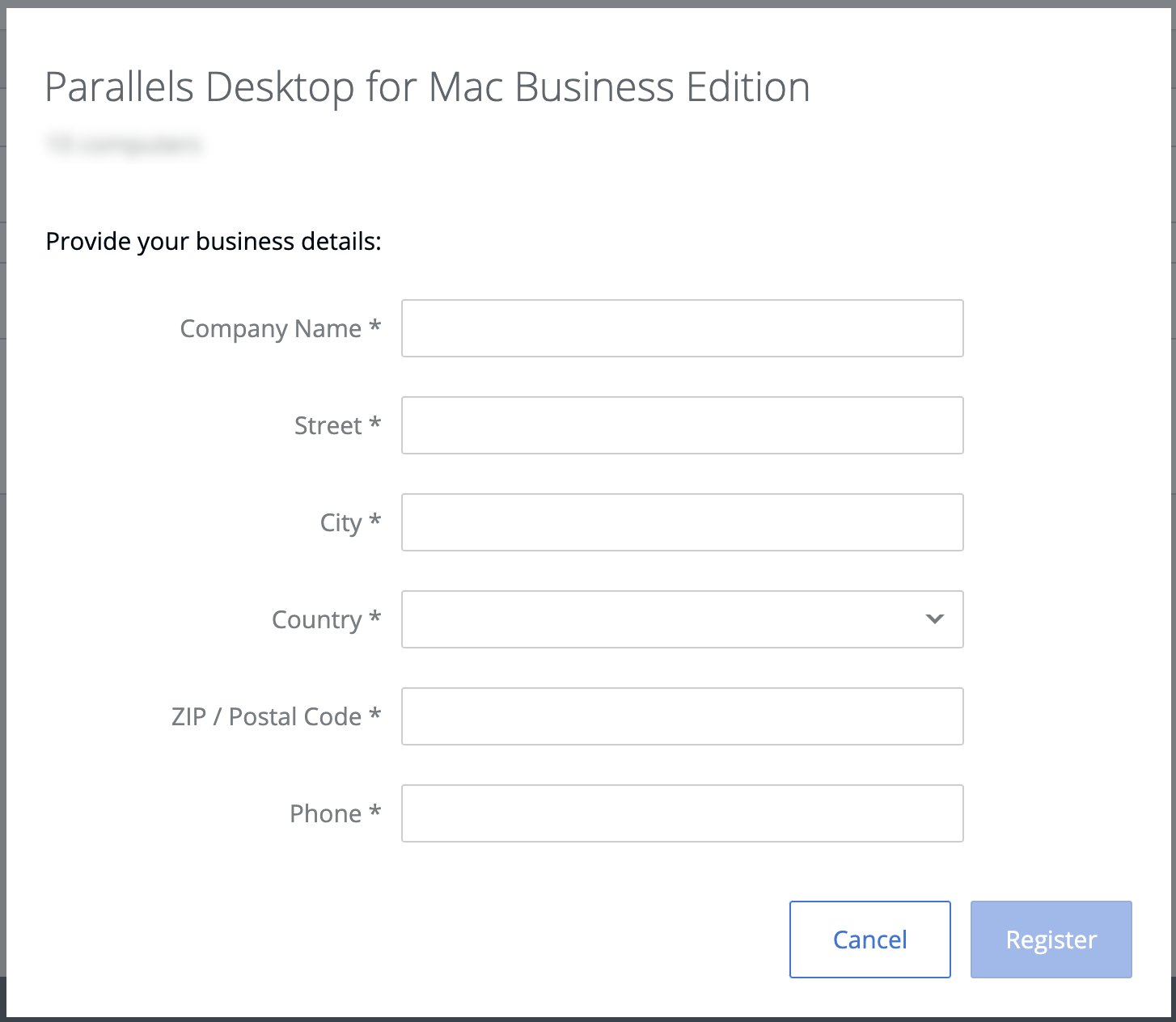1176x1022 pixels.
Task: Click 'Provide your business details' heading
Action: [214, 242]
